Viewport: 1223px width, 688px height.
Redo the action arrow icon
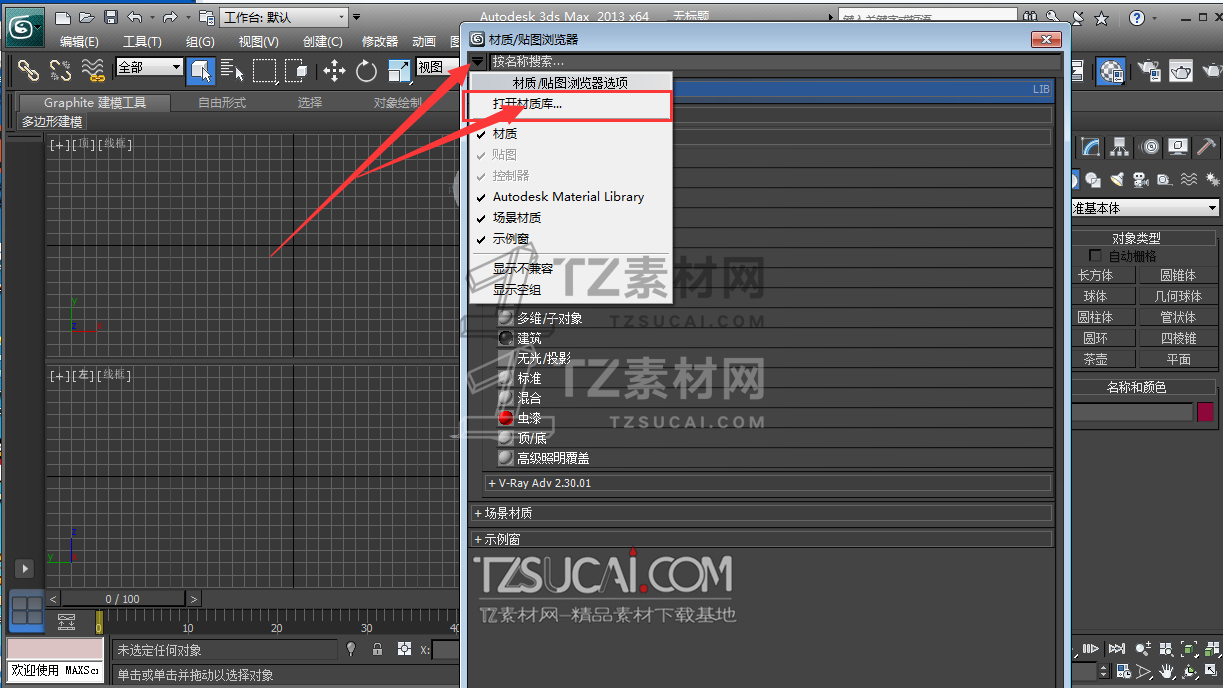coord(169,17)
